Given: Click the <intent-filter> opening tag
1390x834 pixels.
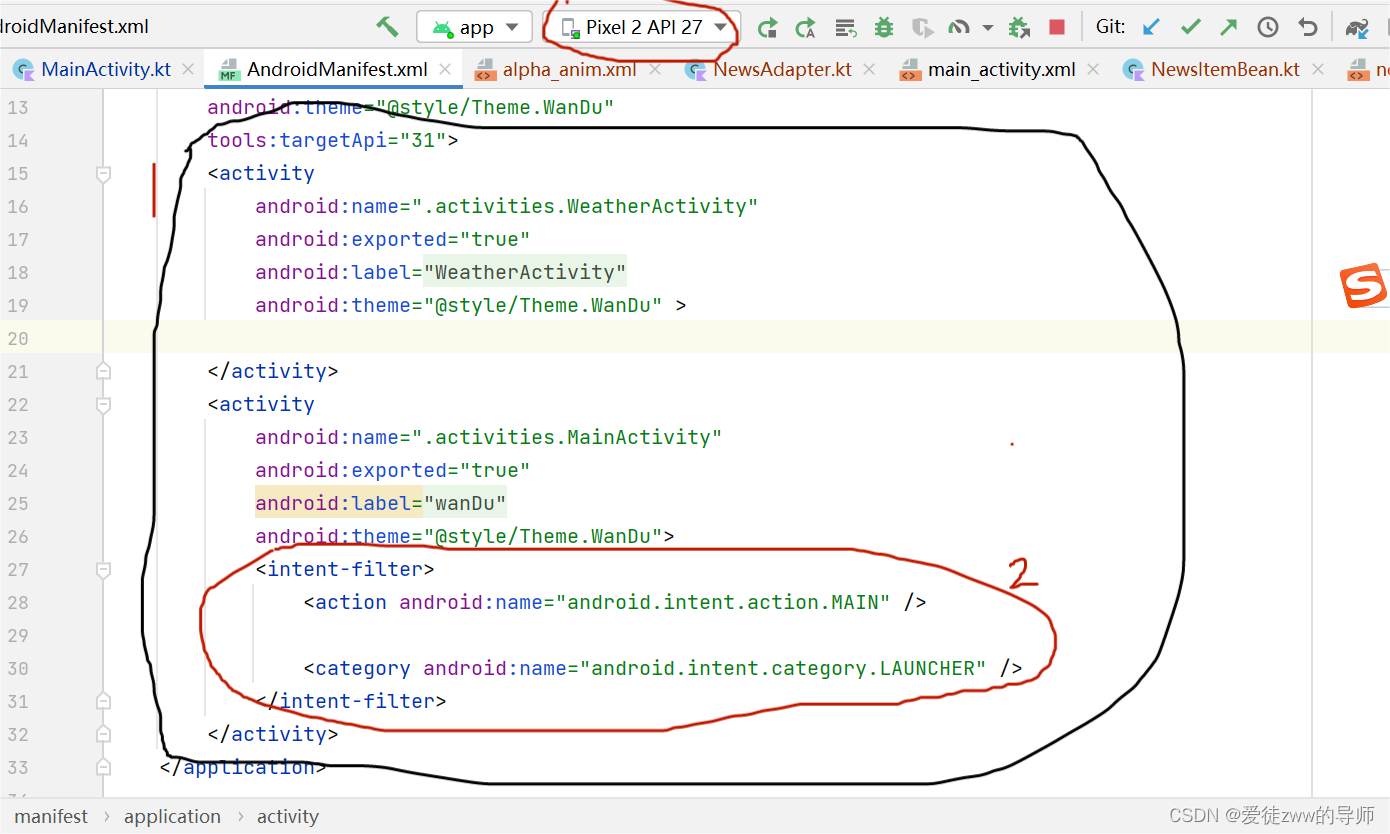Looking at the screenshot, I should pyautogui.click(x=345, y=569).
